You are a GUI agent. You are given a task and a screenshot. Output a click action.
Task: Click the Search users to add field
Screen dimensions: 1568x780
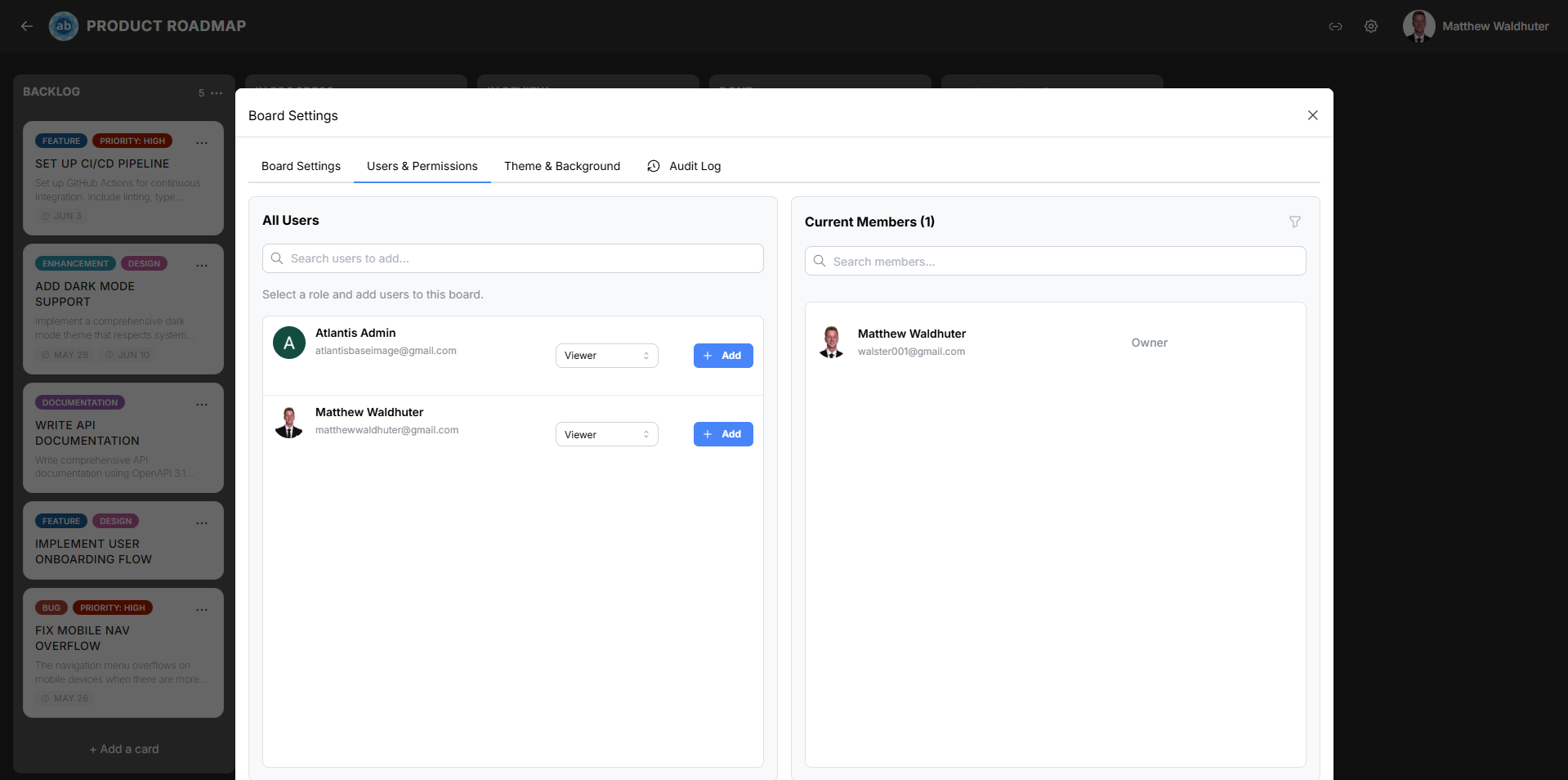click(x=513, y=258)
